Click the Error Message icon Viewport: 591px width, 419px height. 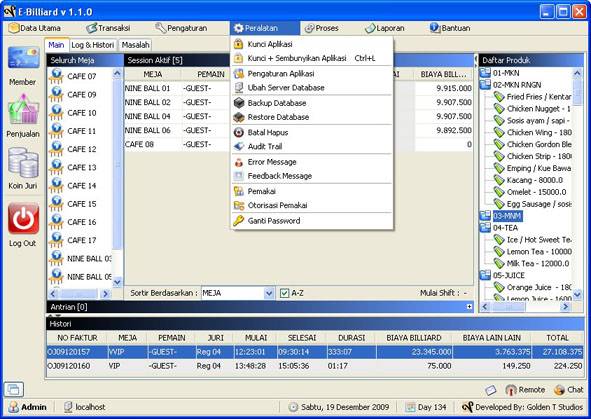point(239,162)
